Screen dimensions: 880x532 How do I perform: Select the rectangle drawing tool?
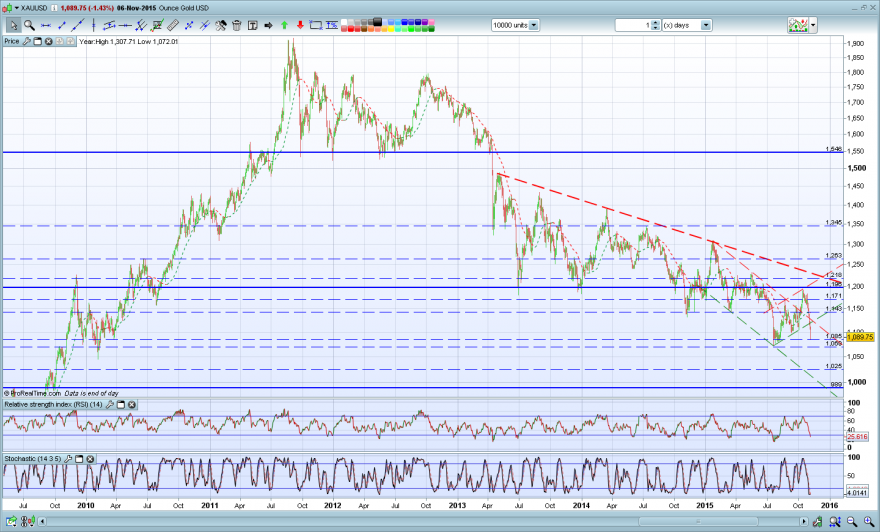[316, 25]
